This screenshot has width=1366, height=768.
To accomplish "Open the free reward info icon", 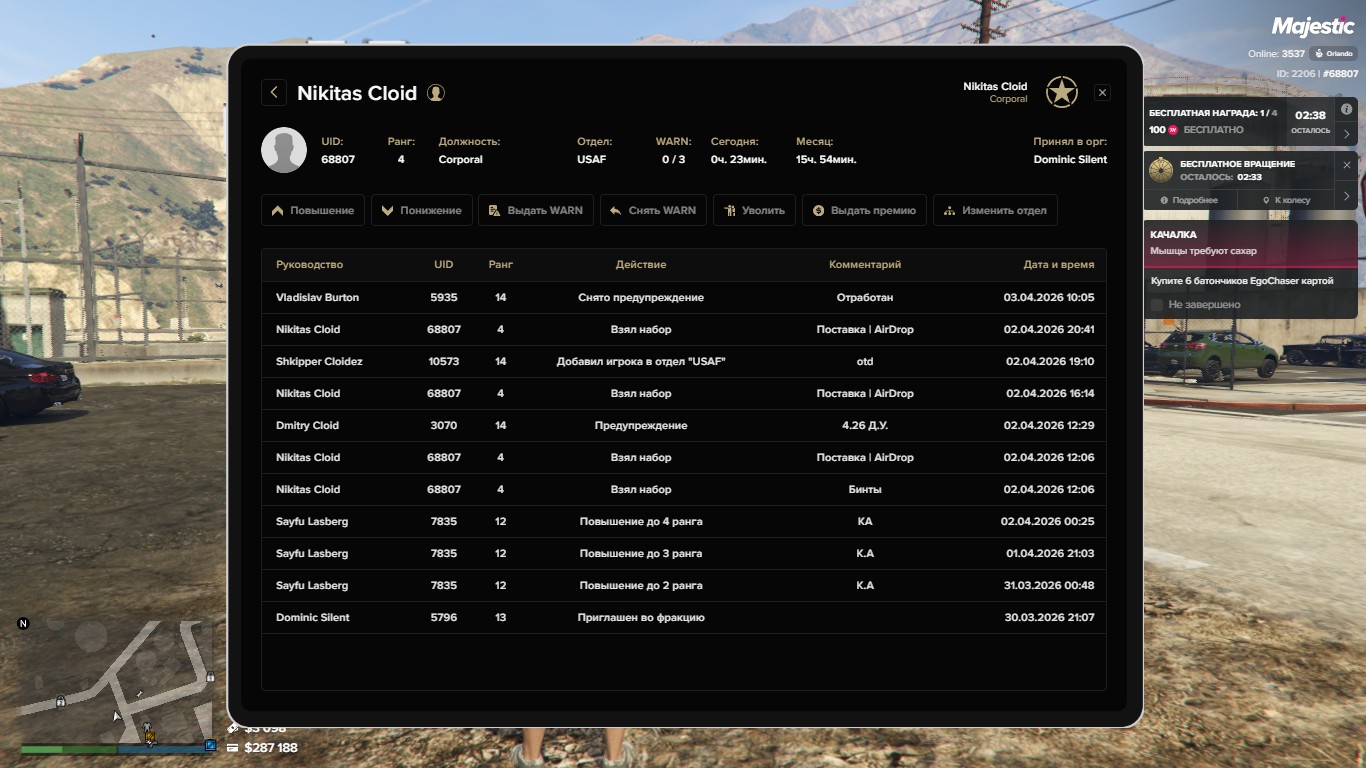I will click(x=1346, y=109).
